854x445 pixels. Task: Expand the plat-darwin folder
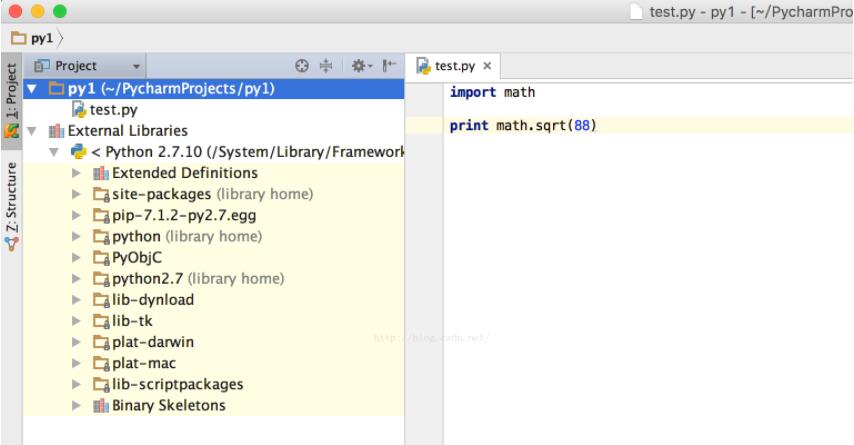[76, 342]
